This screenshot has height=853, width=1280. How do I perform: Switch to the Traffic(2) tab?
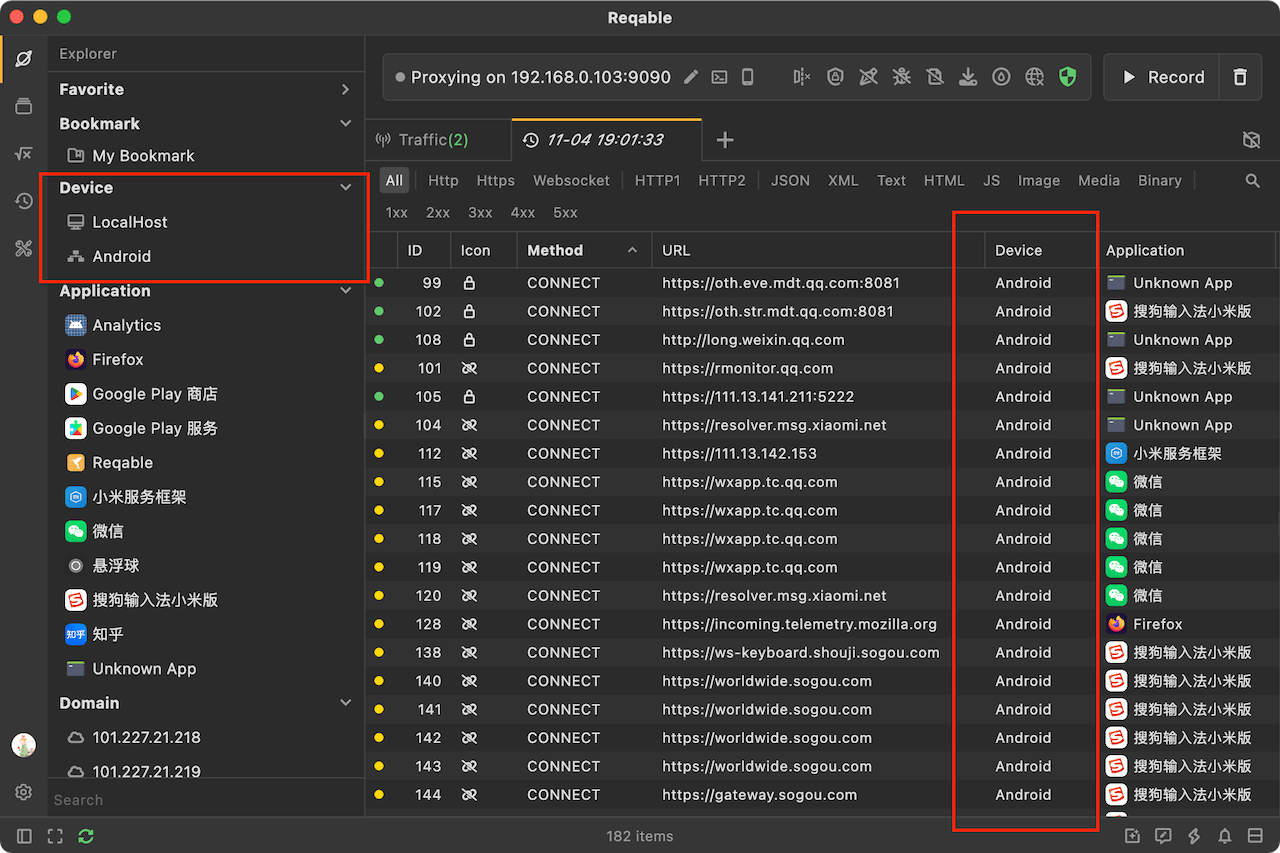(433, 140)
